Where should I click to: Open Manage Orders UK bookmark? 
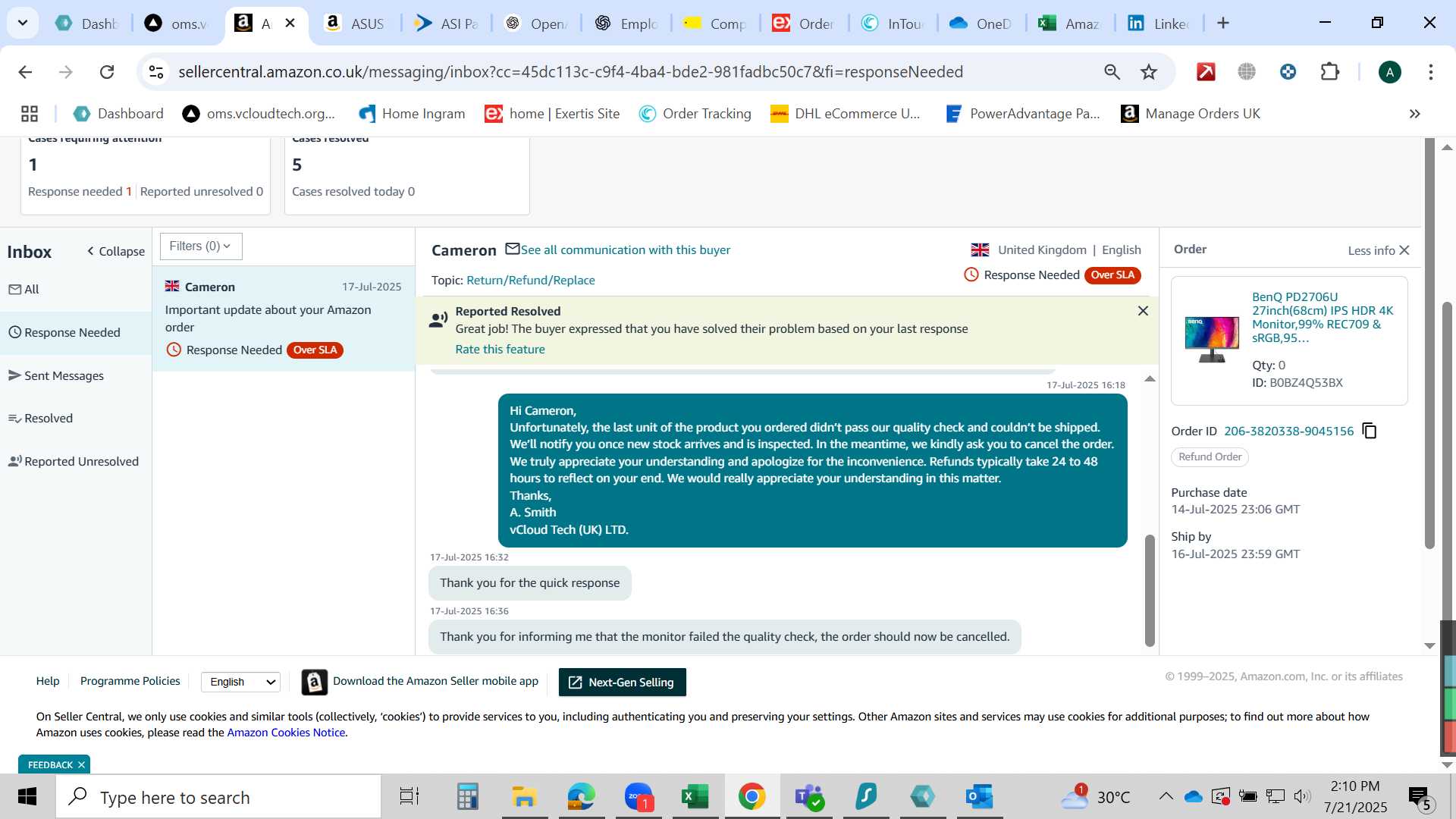[x=1191, y=114]
